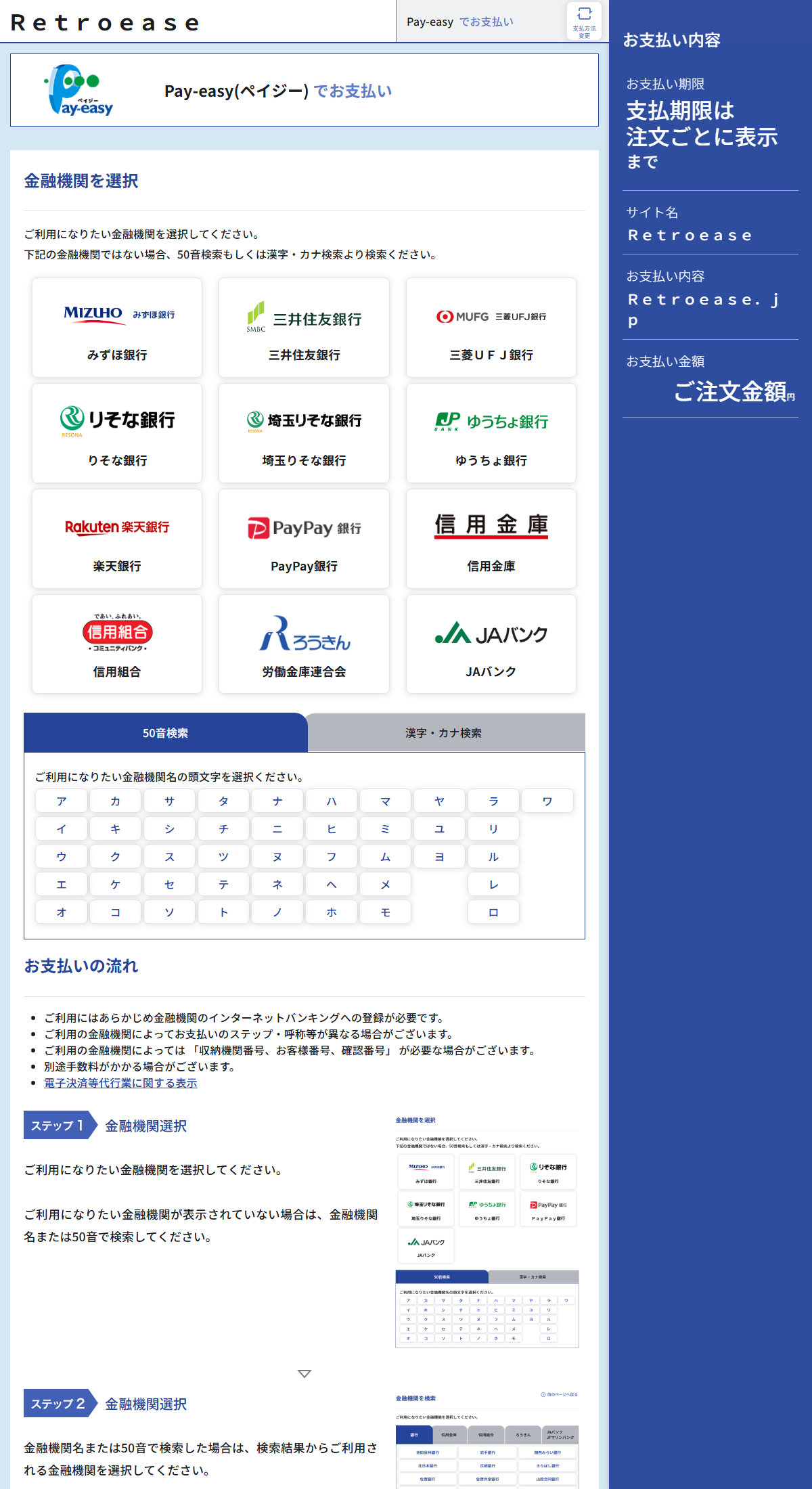Screen dimensions: 812x1489
Task: Click the payment method change icon
Action: click(585, 21)
